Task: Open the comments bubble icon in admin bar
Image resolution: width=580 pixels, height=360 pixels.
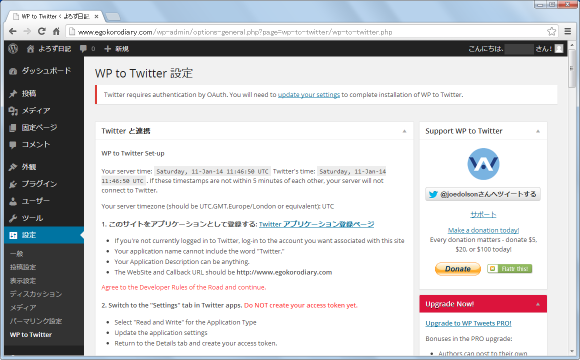Action: pos(84,48)
